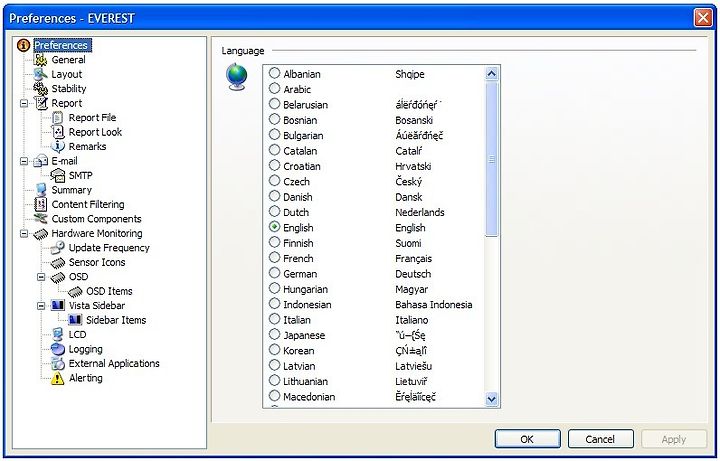
Task: Pick the Dutch language radio button
Action: pyautogui.click(x=274, y=211)
